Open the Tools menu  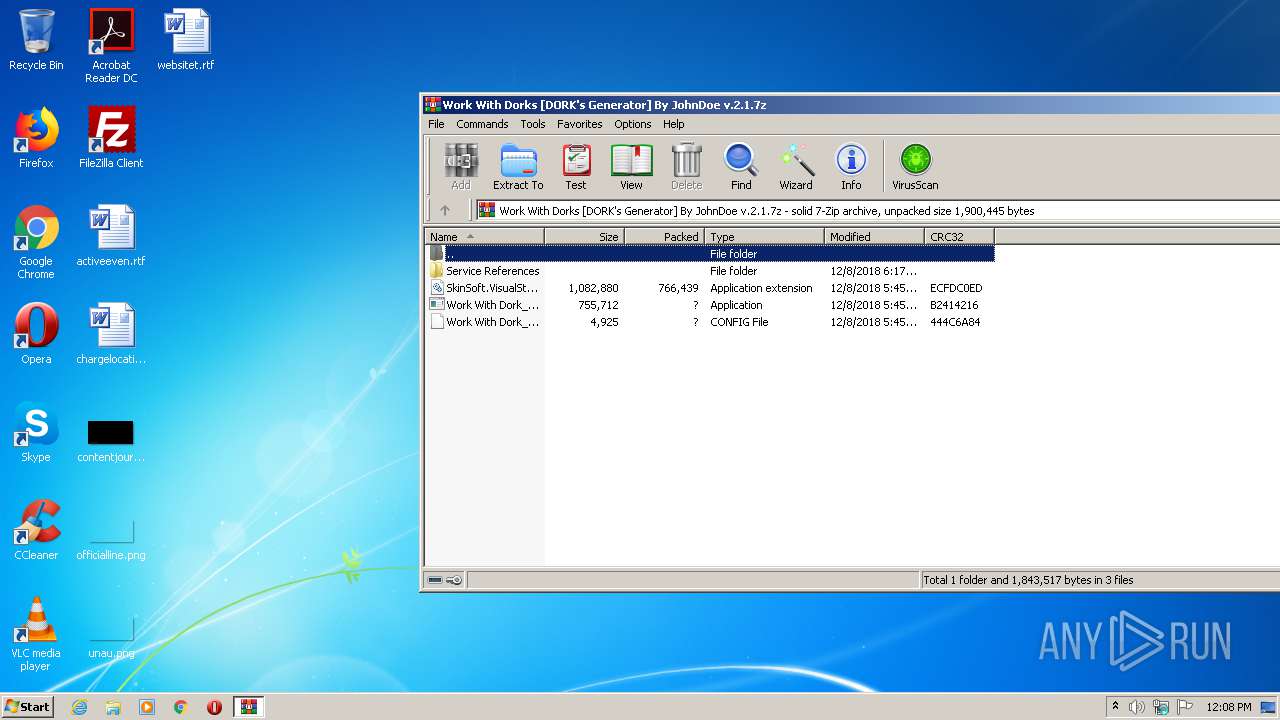coord(533,124)
